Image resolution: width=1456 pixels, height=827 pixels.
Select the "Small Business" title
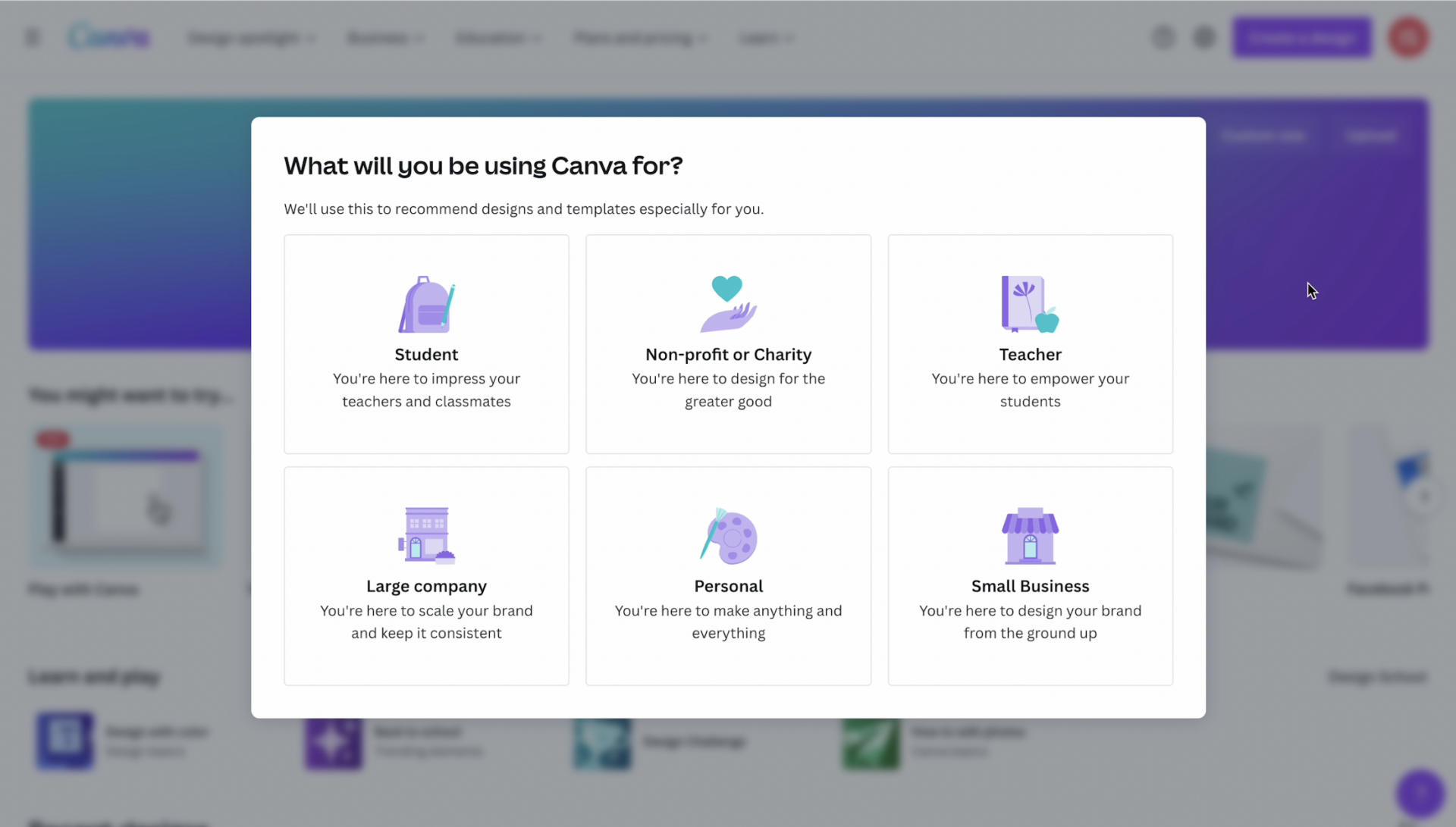point(1030,586)
